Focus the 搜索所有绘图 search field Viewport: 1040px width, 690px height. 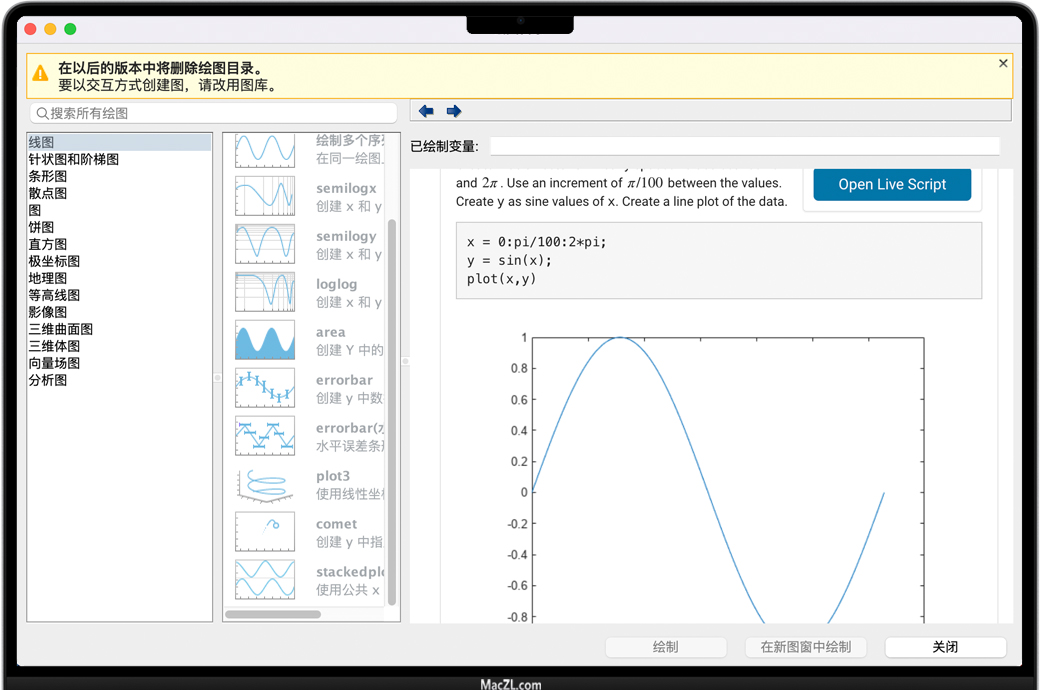tap(213, 113)
